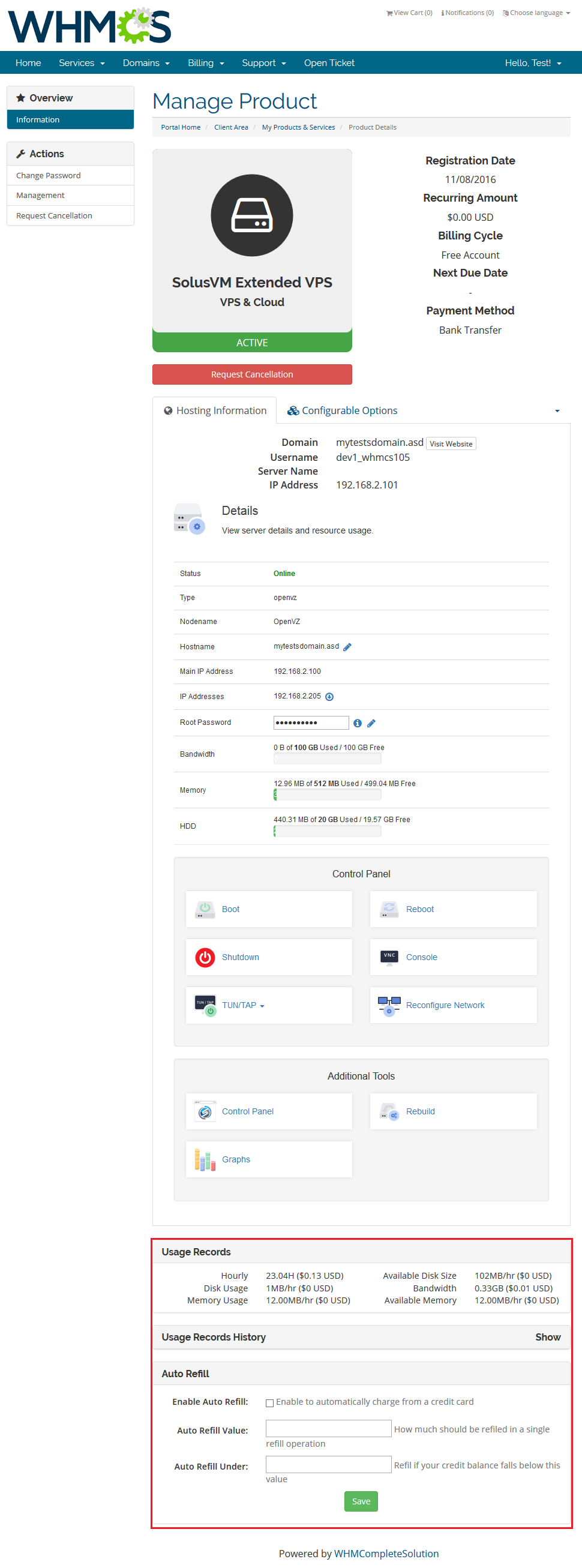Open Control Panel link in Additional Tools
The image size is (582, 1568).
[248, 1111]
